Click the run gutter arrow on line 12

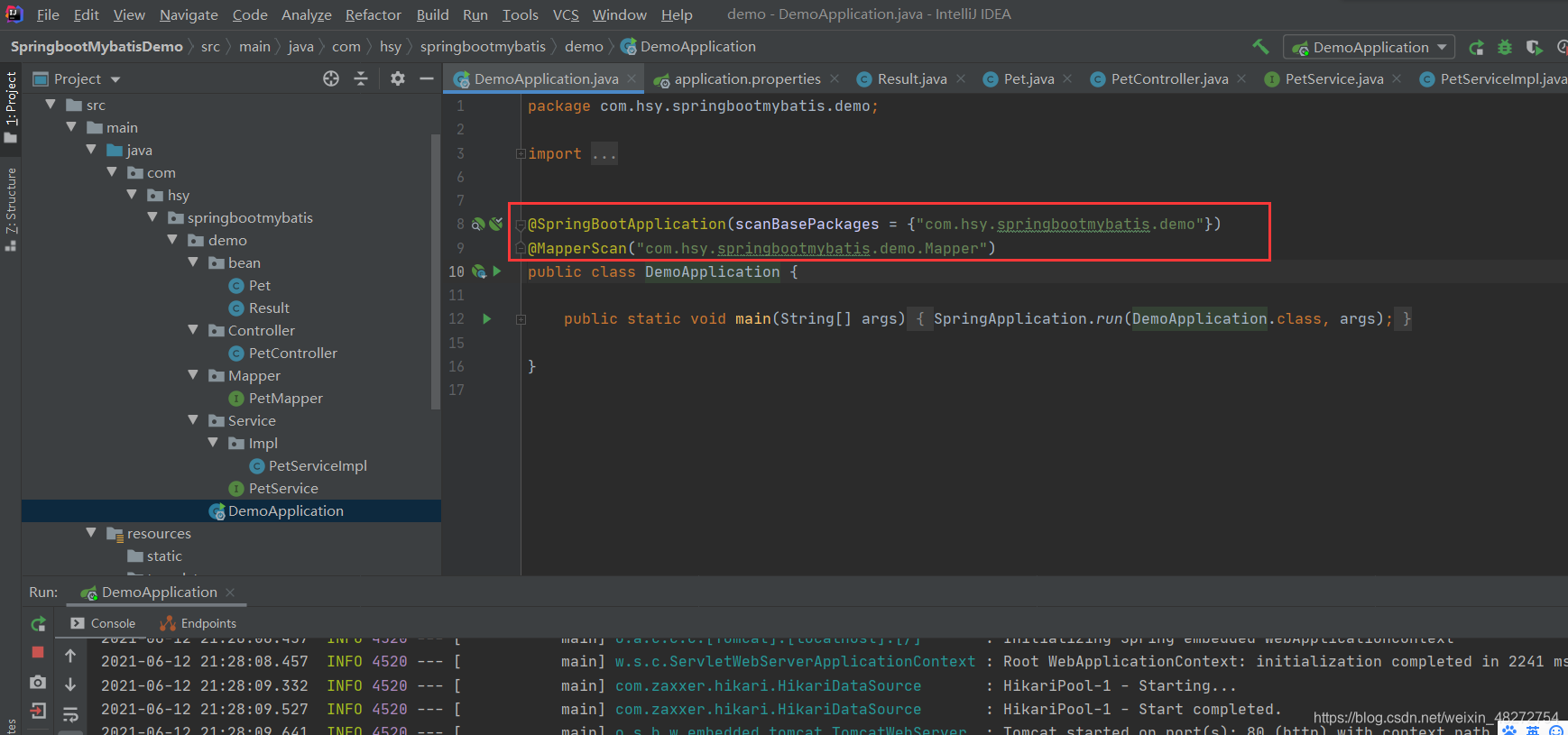[487, 318]
